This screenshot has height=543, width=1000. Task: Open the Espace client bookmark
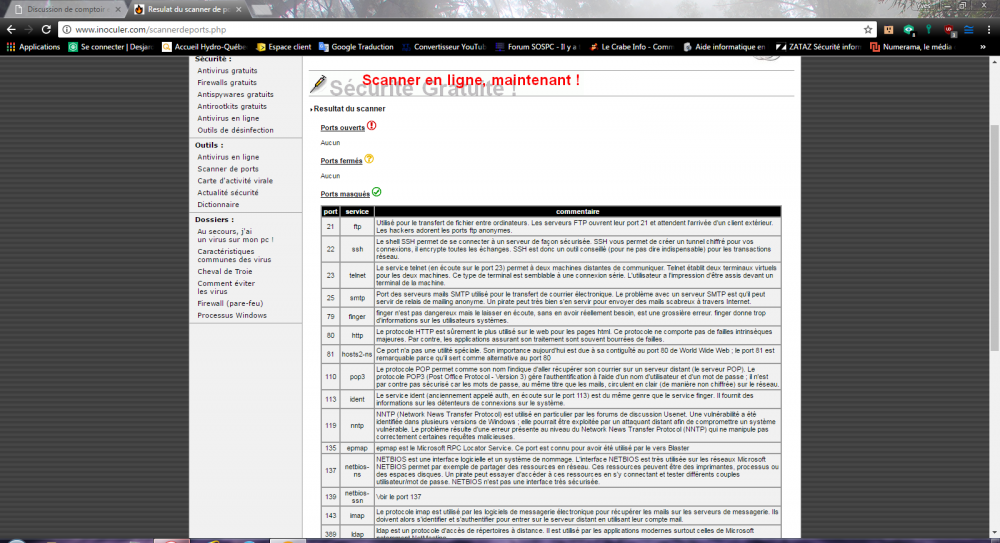pos(283,47)
